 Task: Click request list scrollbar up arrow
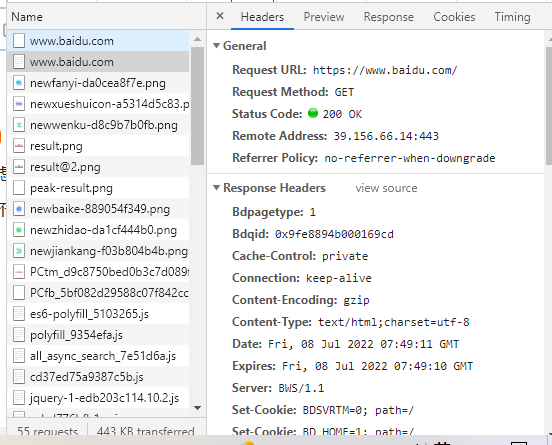click(x=197, y=39)
